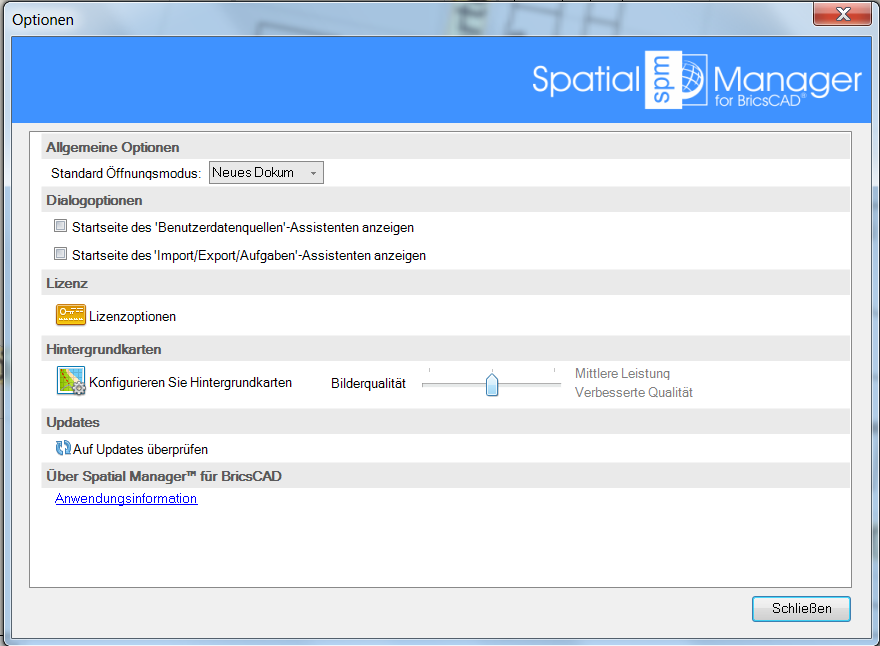The image size is (880, 646).
Task: Click the arrow on the Neues Dokum combobox
Action: point(314,172)
